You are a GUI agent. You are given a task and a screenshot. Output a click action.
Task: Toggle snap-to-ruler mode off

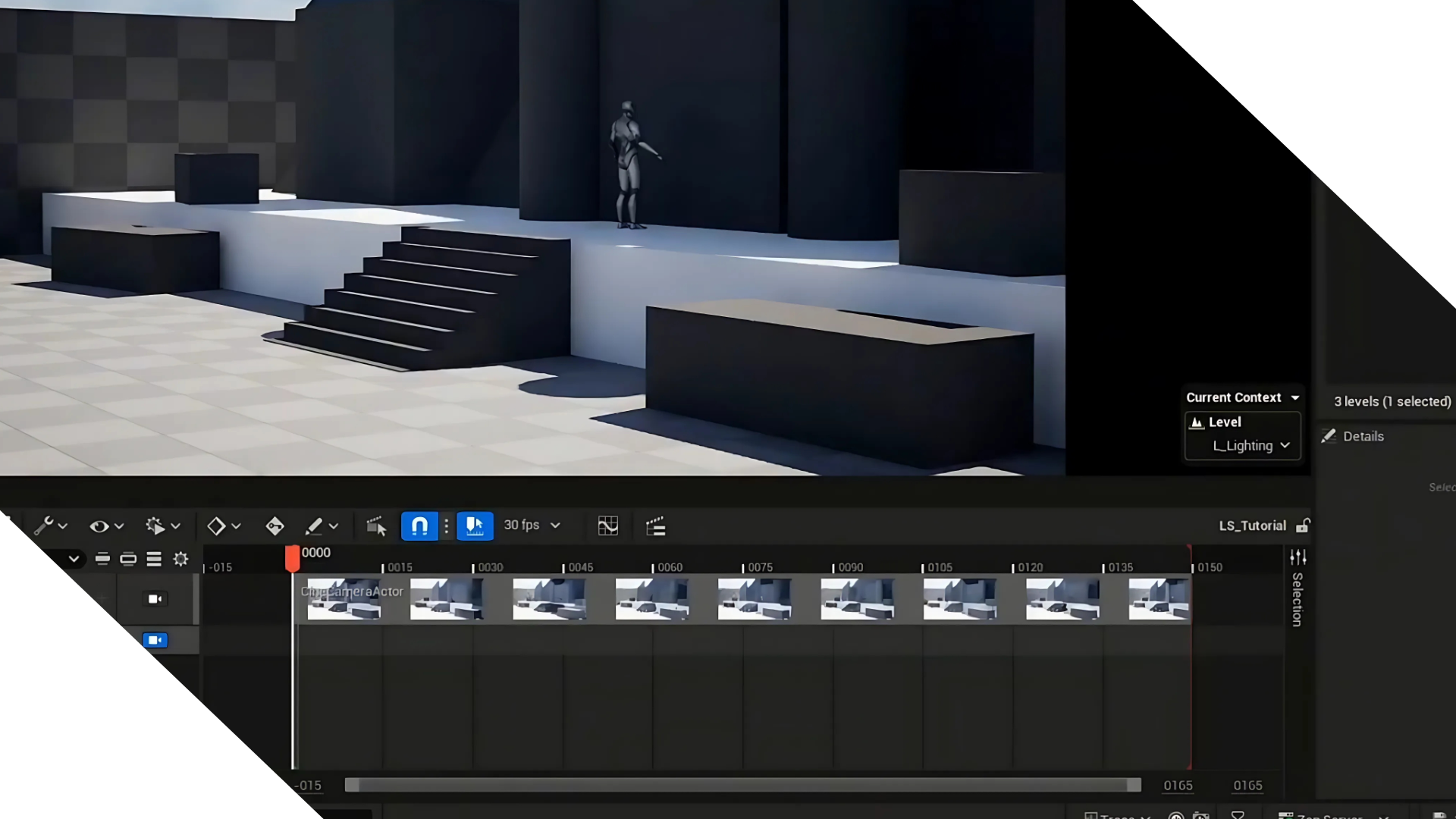pyautogui.click(x=475, y=525)
